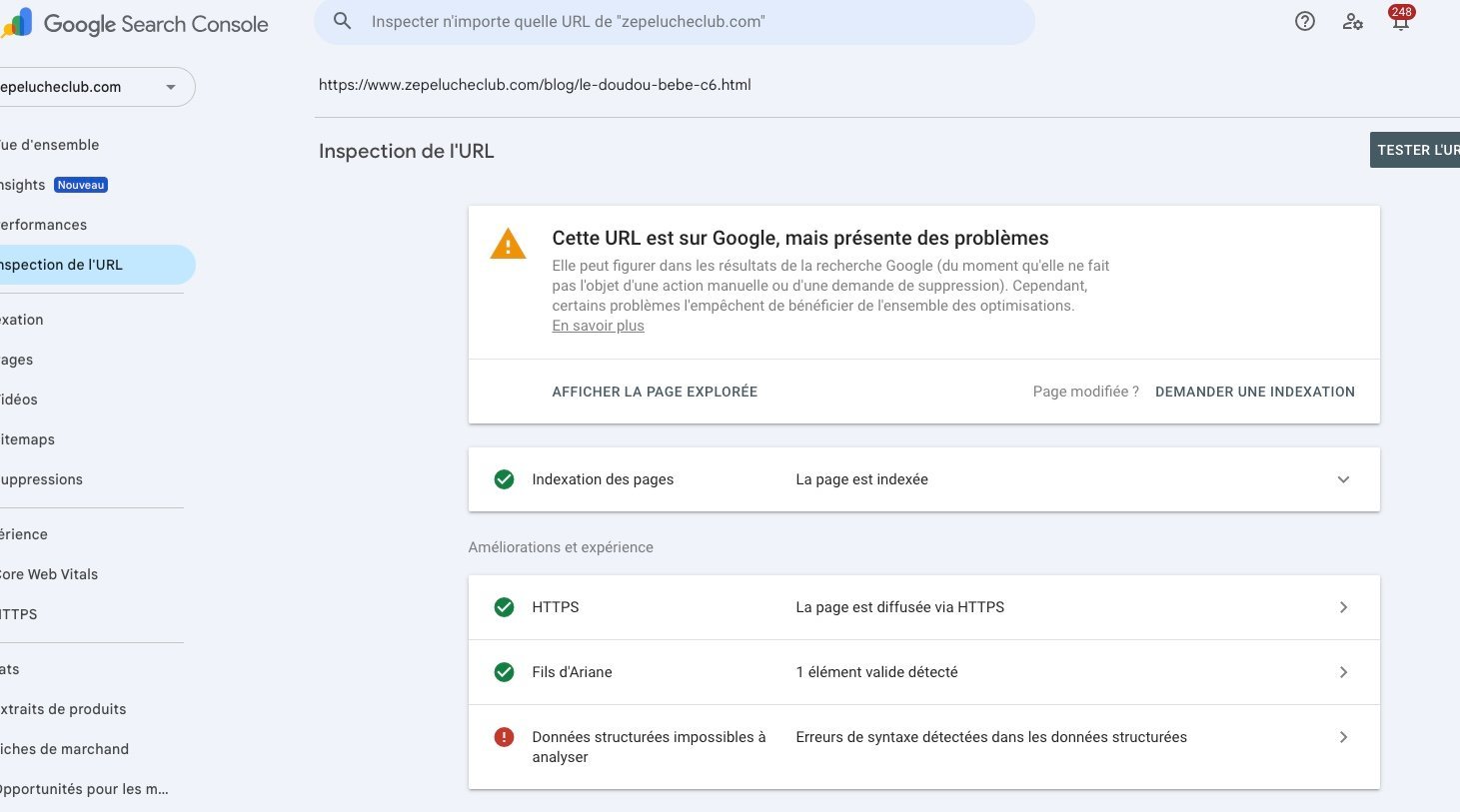Click the 'Inspection de l'URL' page heading
This screenshot has width=1460, height=812.
tap(406, 151)
